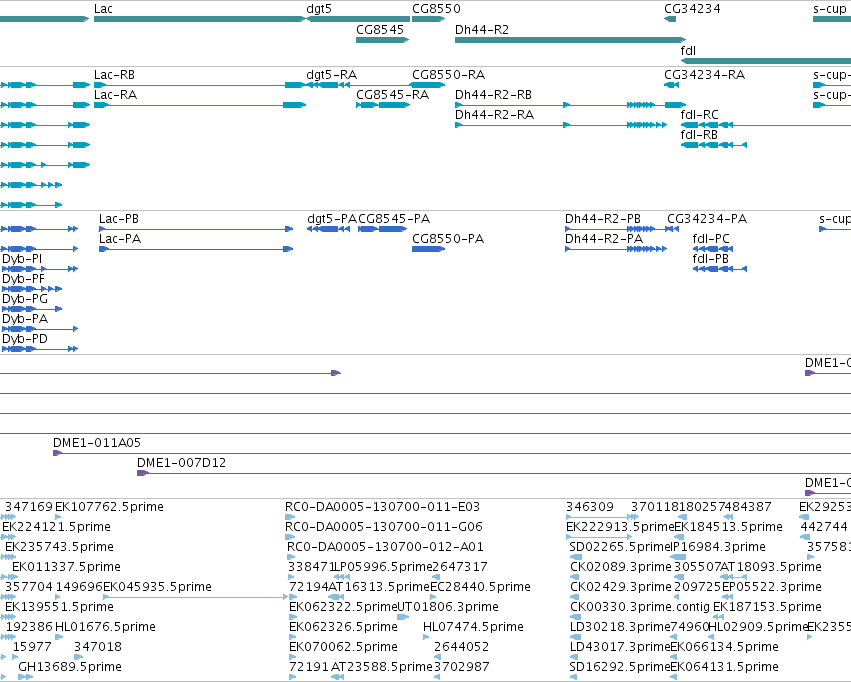Screen dimensions: 851x682
Task: Select the Dyb-PD protein label
Action: (x=24, y=340)
